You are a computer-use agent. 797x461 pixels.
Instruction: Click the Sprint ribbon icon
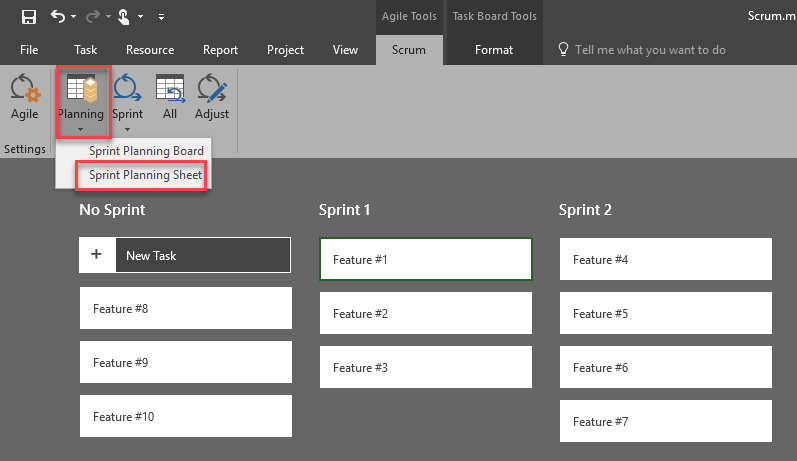(127, 90)
